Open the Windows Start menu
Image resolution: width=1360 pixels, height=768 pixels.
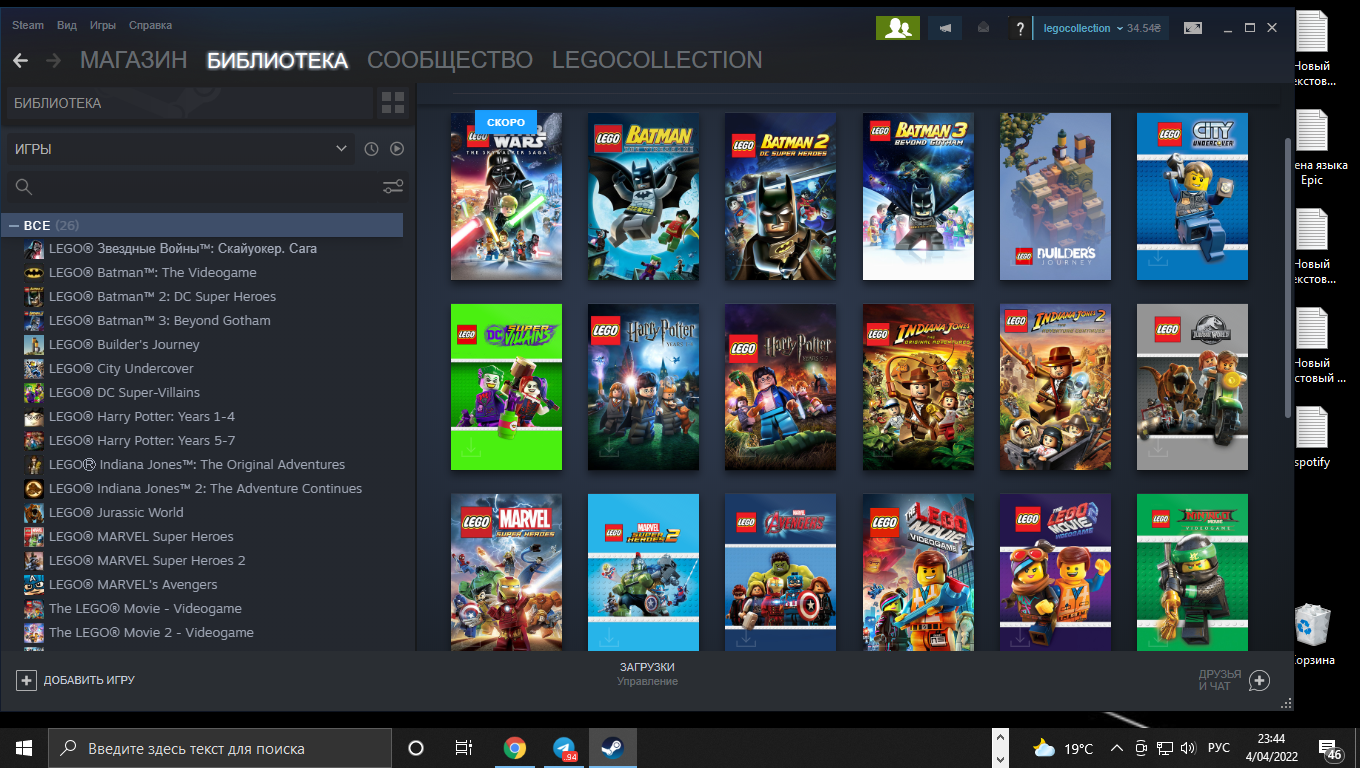23,748
